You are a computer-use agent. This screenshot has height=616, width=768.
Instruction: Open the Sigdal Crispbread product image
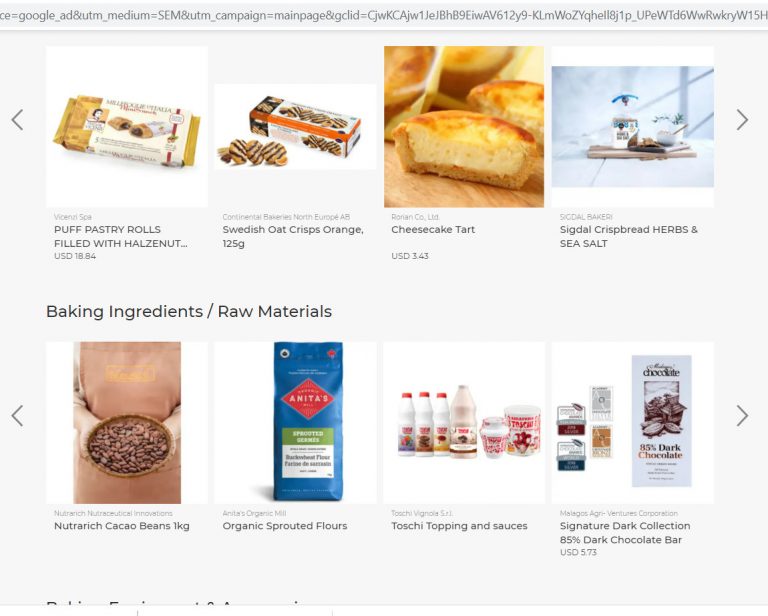(632, 127)
